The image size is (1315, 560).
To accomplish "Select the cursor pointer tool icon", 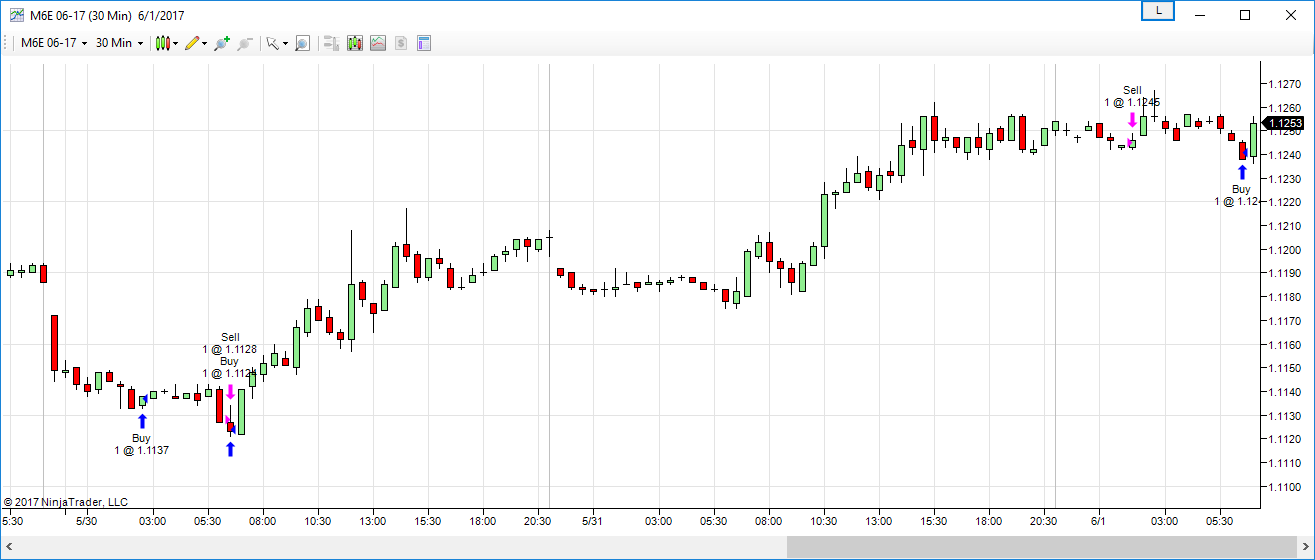I will (272, 43).
